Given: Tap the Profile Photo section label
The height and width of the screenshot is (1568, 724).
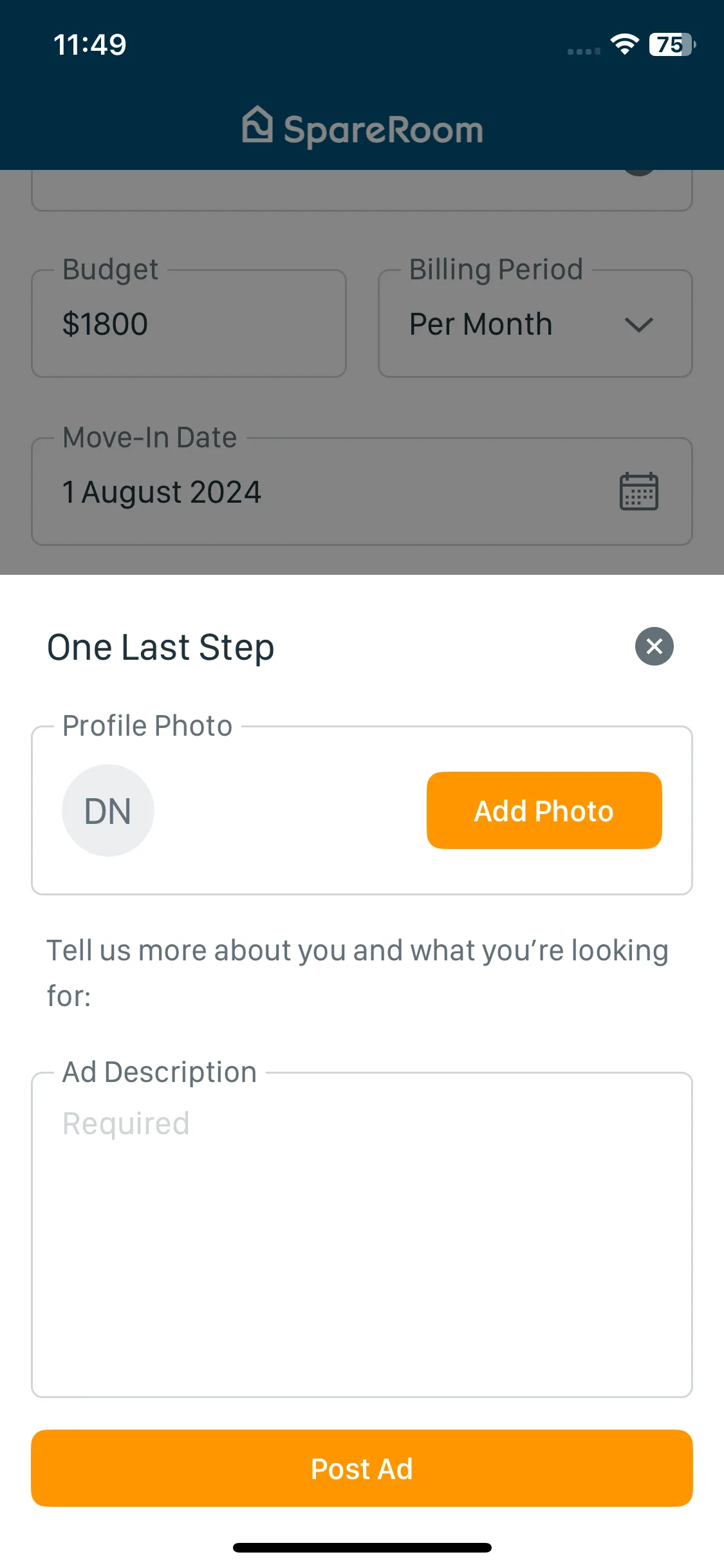Looking at the screenshot, I should [x=147, y=725].
